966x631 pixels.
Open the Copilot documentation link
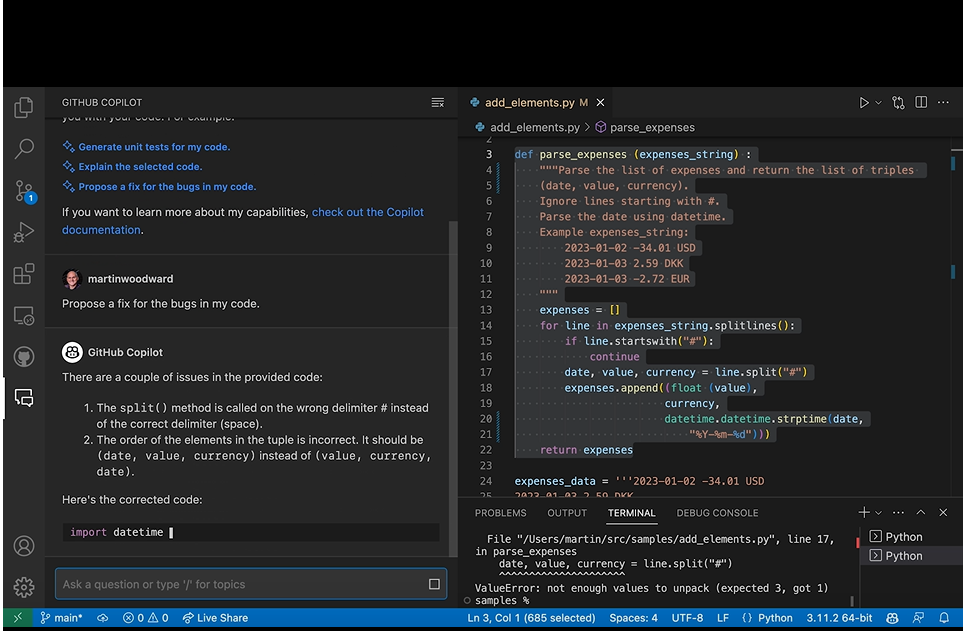tap(243, 221)
